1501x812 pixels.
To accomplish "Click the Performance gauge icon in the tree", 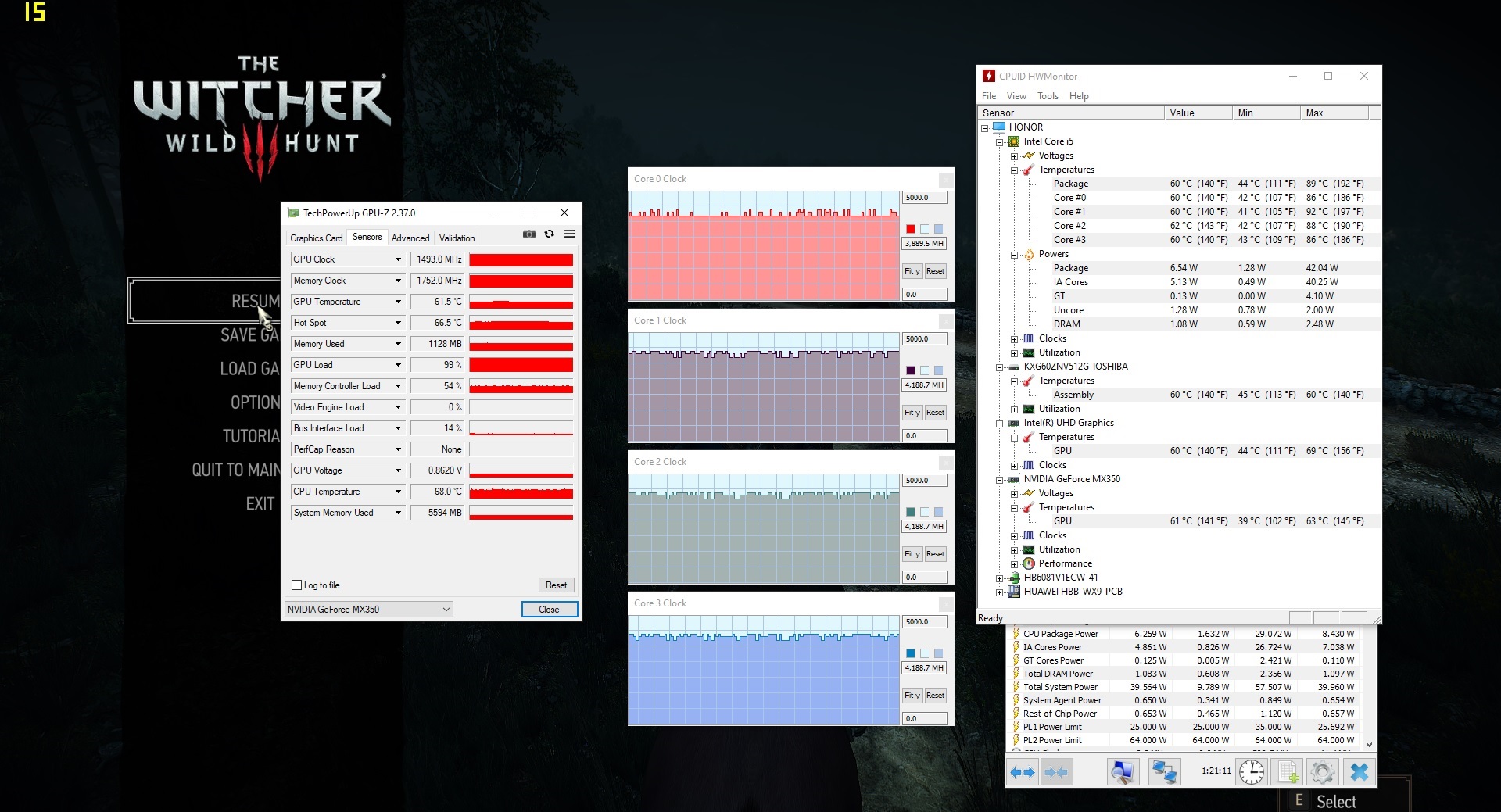I will (x=1029, y=563).
